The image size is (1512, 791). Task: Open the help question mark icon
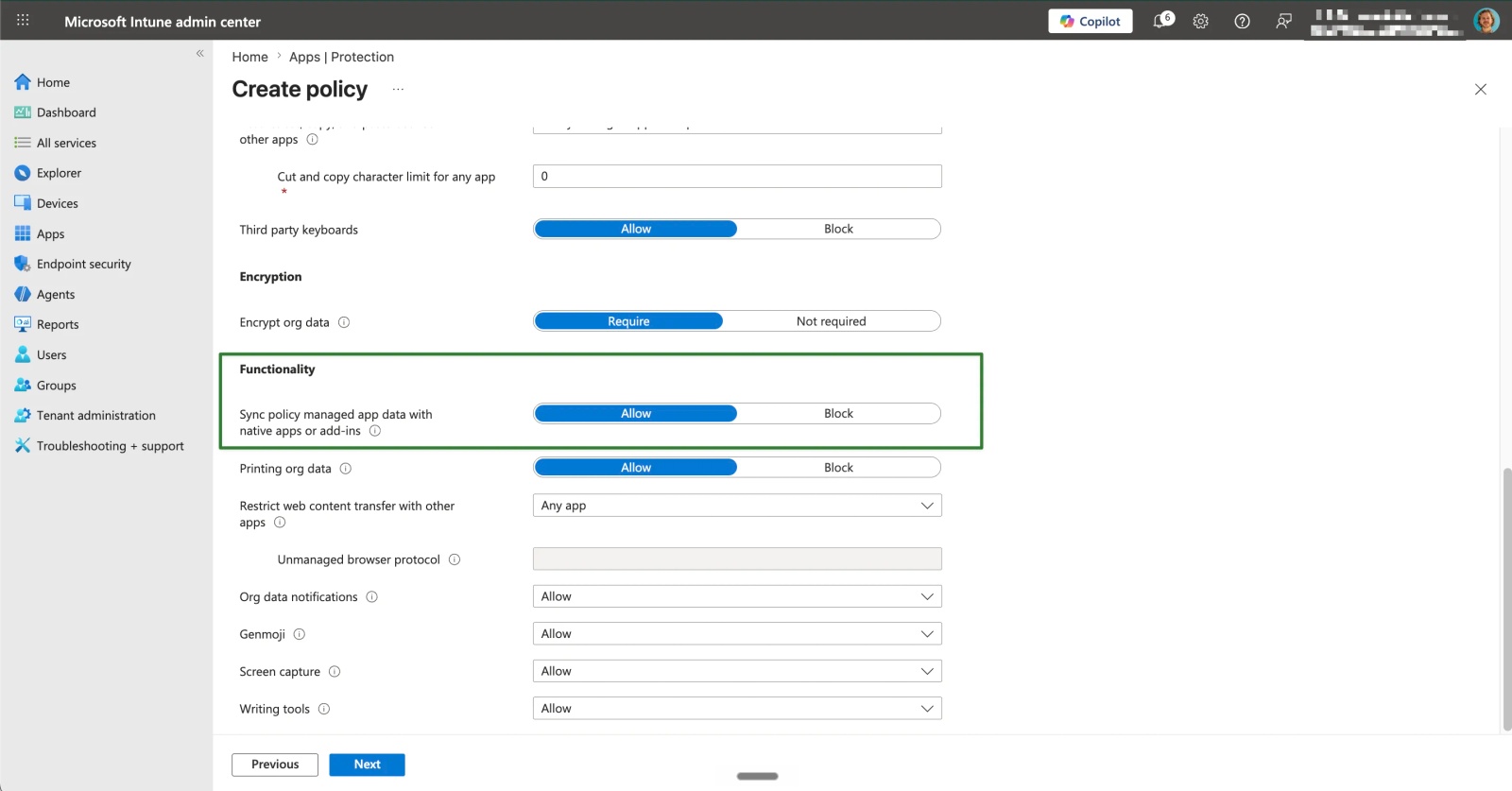point(1243,21)
